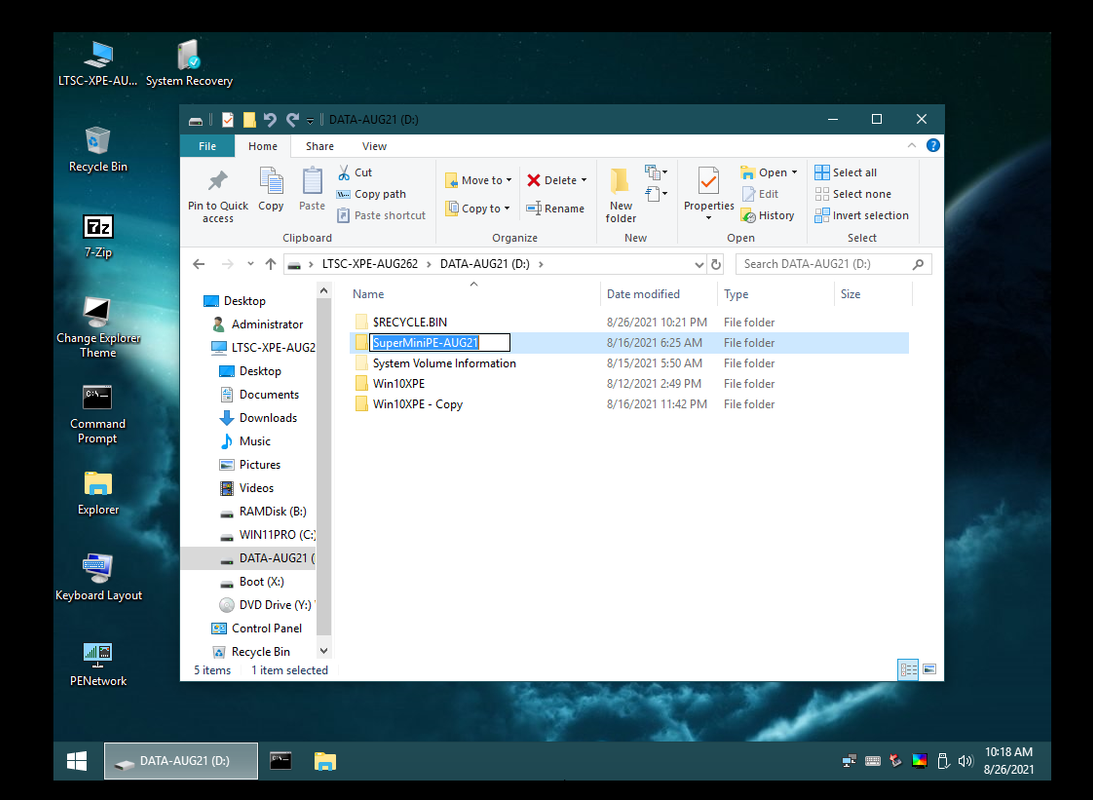Open System Recovery desktop icon
This screenshot has width=1093, height=800.
(x=189, y=63)
